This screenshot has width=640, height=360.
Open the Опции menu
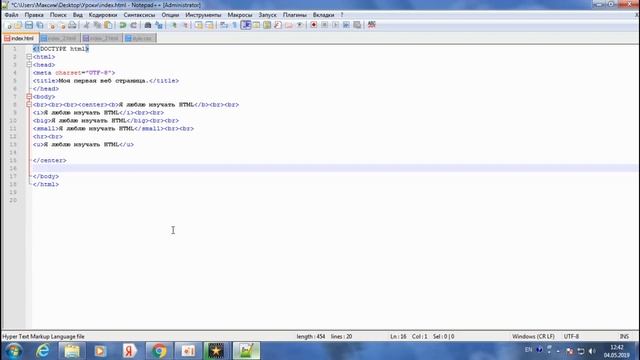tap(170, 15)
